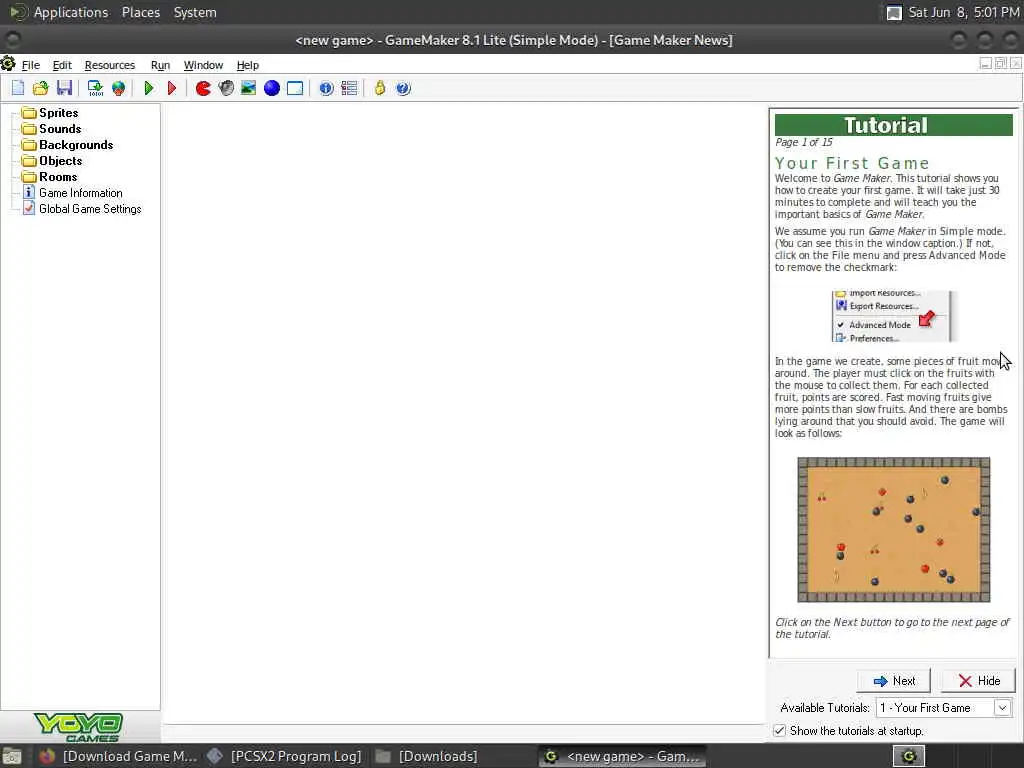
Task: Open the File menu
Action: [x=31, y=65]
